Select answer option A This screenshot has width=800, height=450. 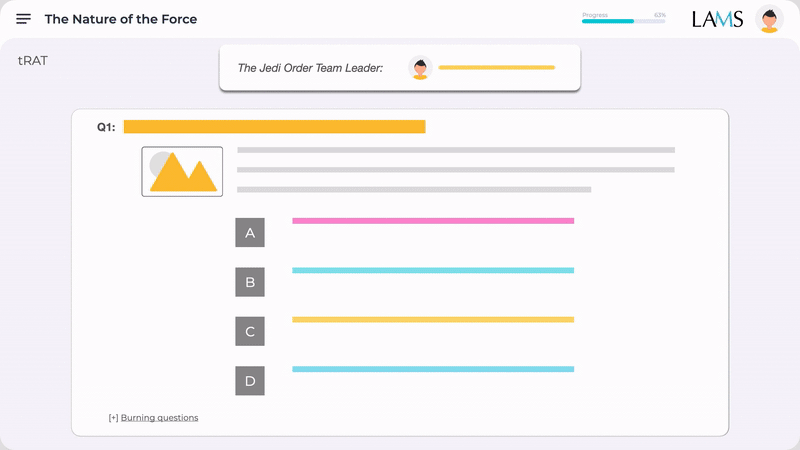point(250,233)
